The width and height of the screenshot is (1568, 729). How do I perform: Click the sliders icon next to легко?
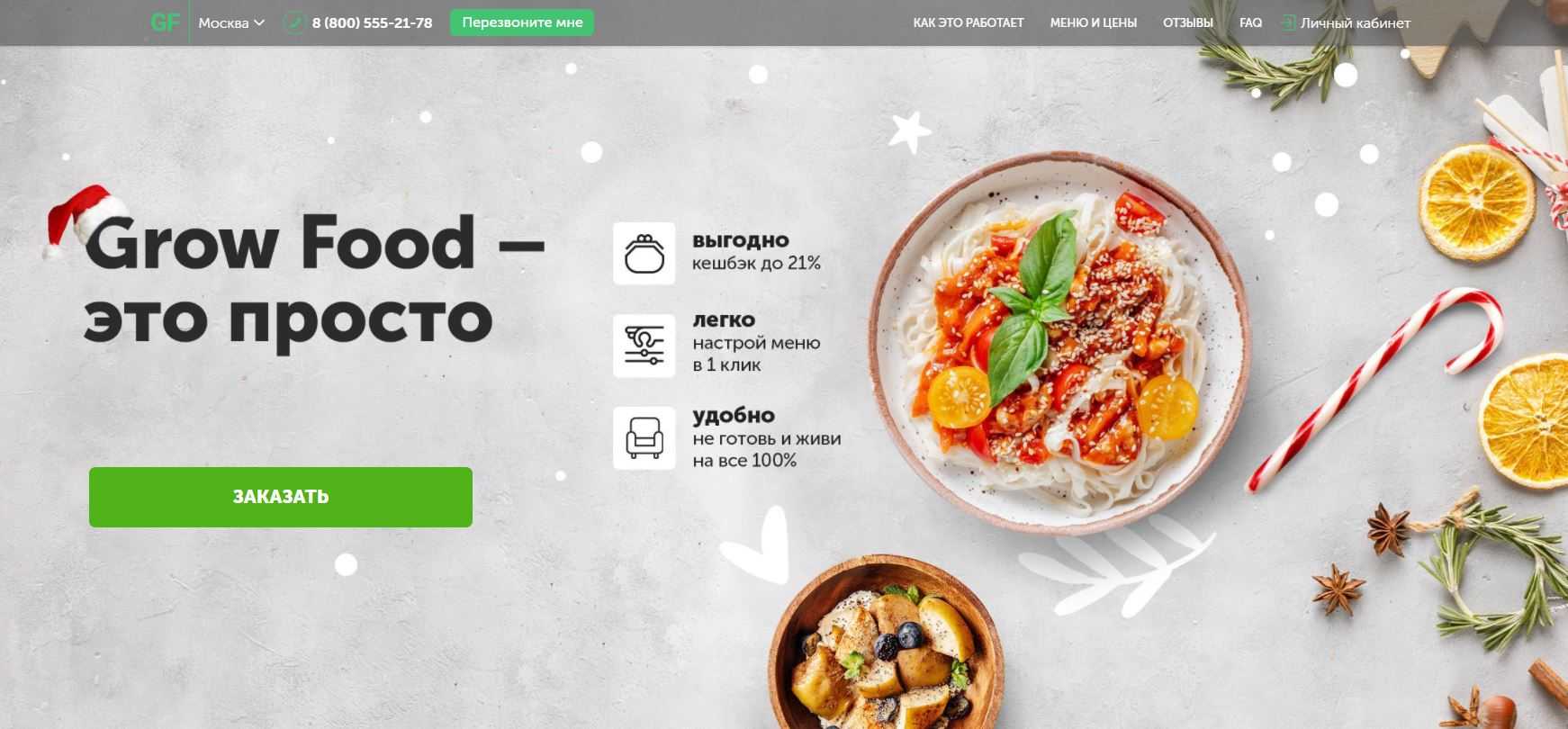[644, 346]
